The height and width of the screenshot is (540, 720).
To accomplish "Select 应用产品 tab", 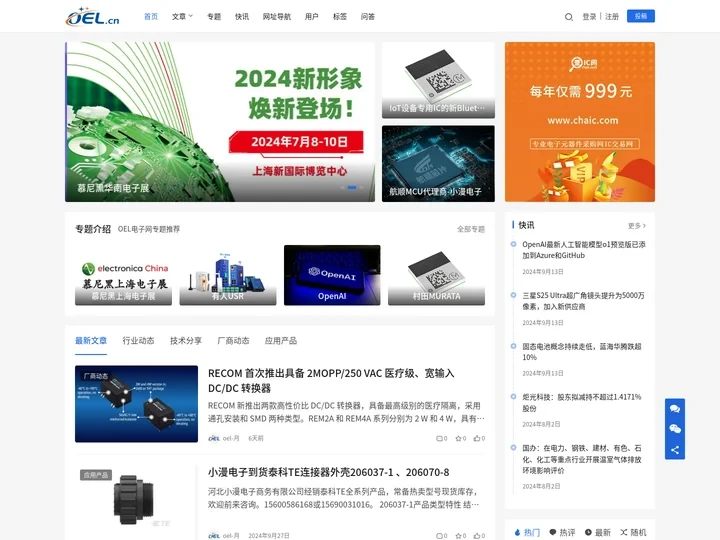I will click(281, 341).
